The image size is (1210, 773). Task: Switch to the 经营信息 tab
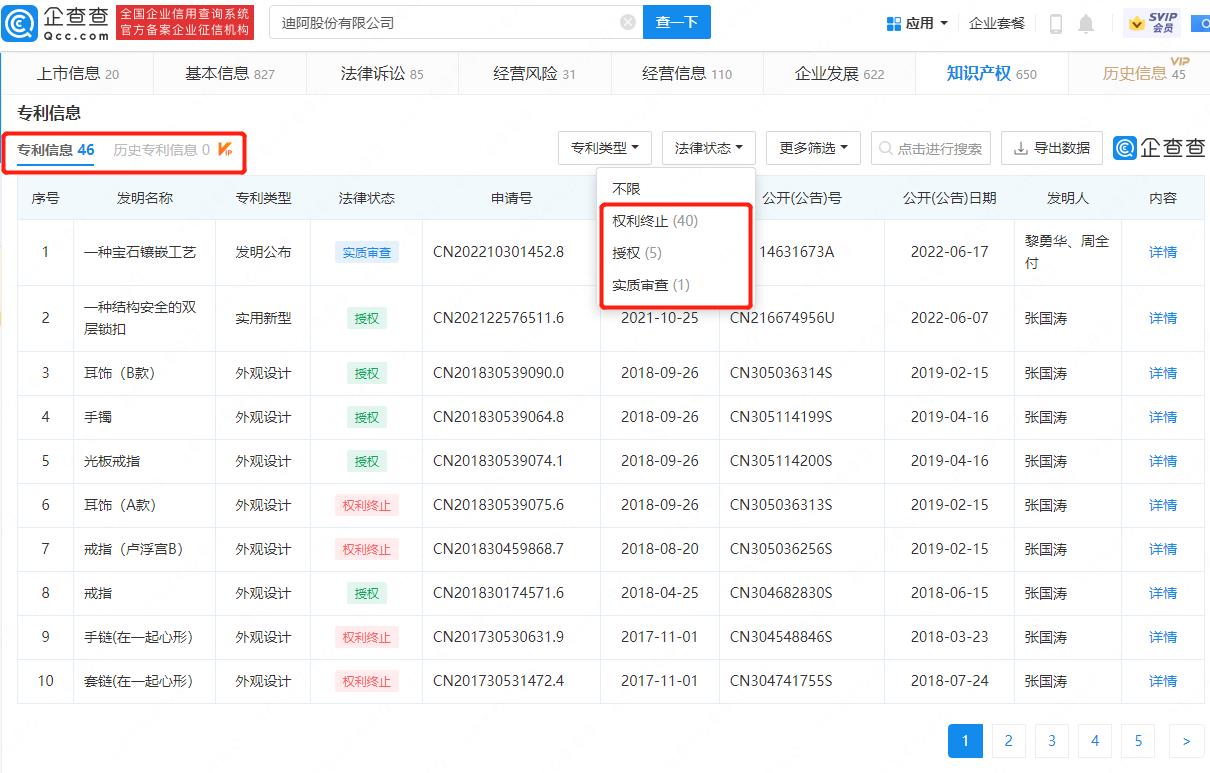pos(687,73)
